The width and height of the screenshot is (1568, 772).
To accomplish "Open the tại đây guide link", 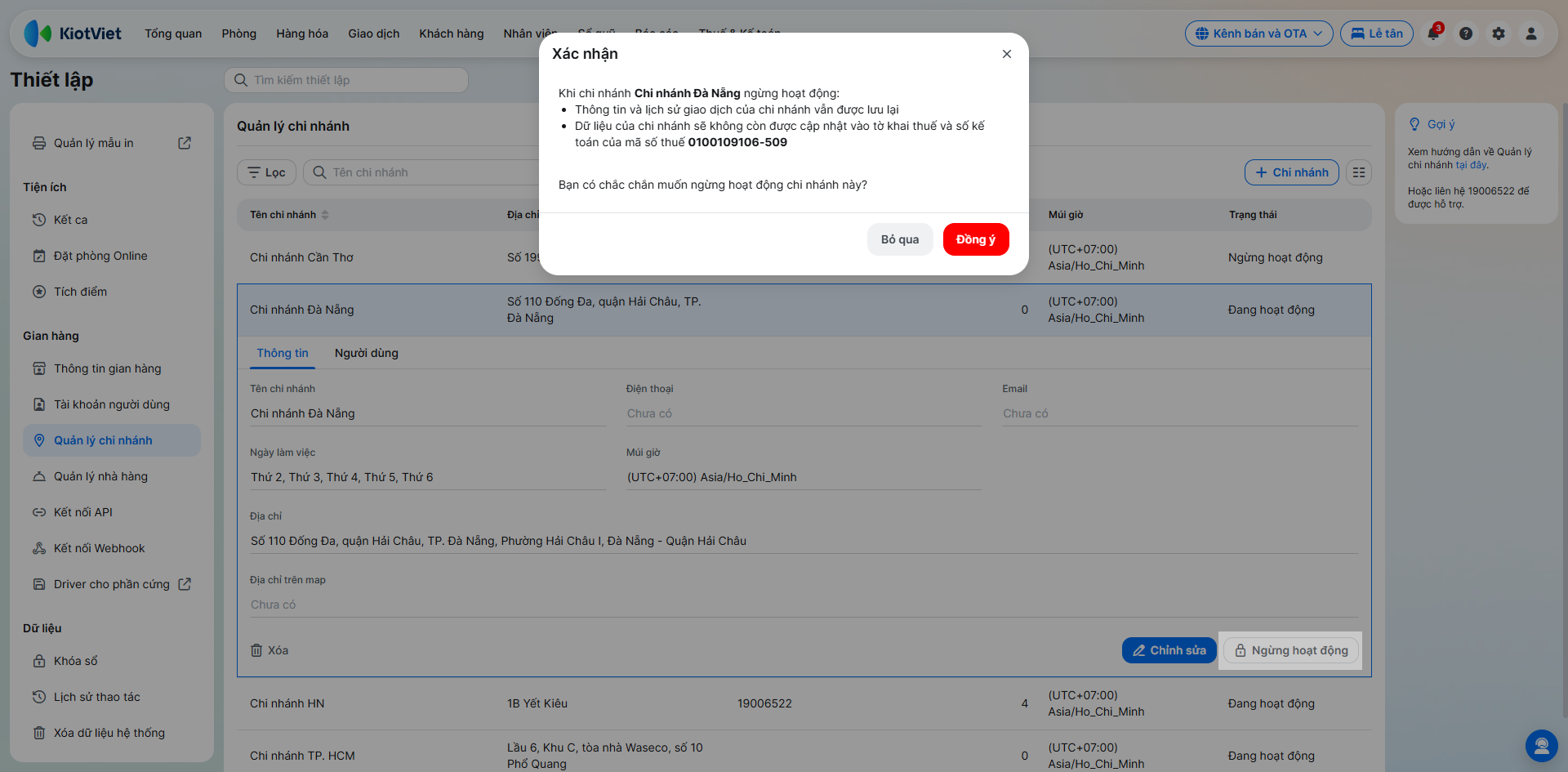I will (x=1471, y=165).
